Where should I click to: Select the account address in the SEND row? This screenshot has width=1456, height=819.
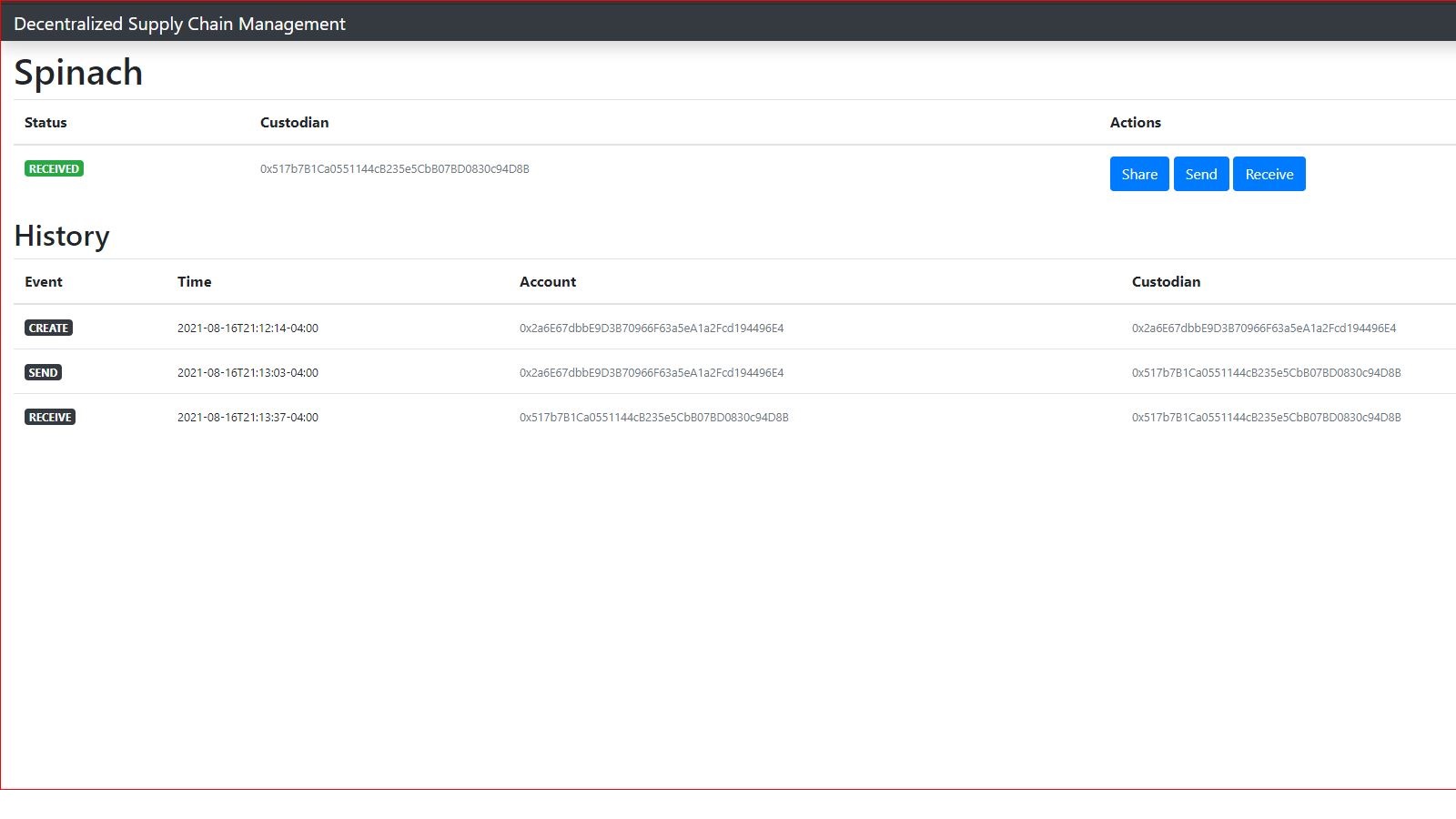point(652,372)
